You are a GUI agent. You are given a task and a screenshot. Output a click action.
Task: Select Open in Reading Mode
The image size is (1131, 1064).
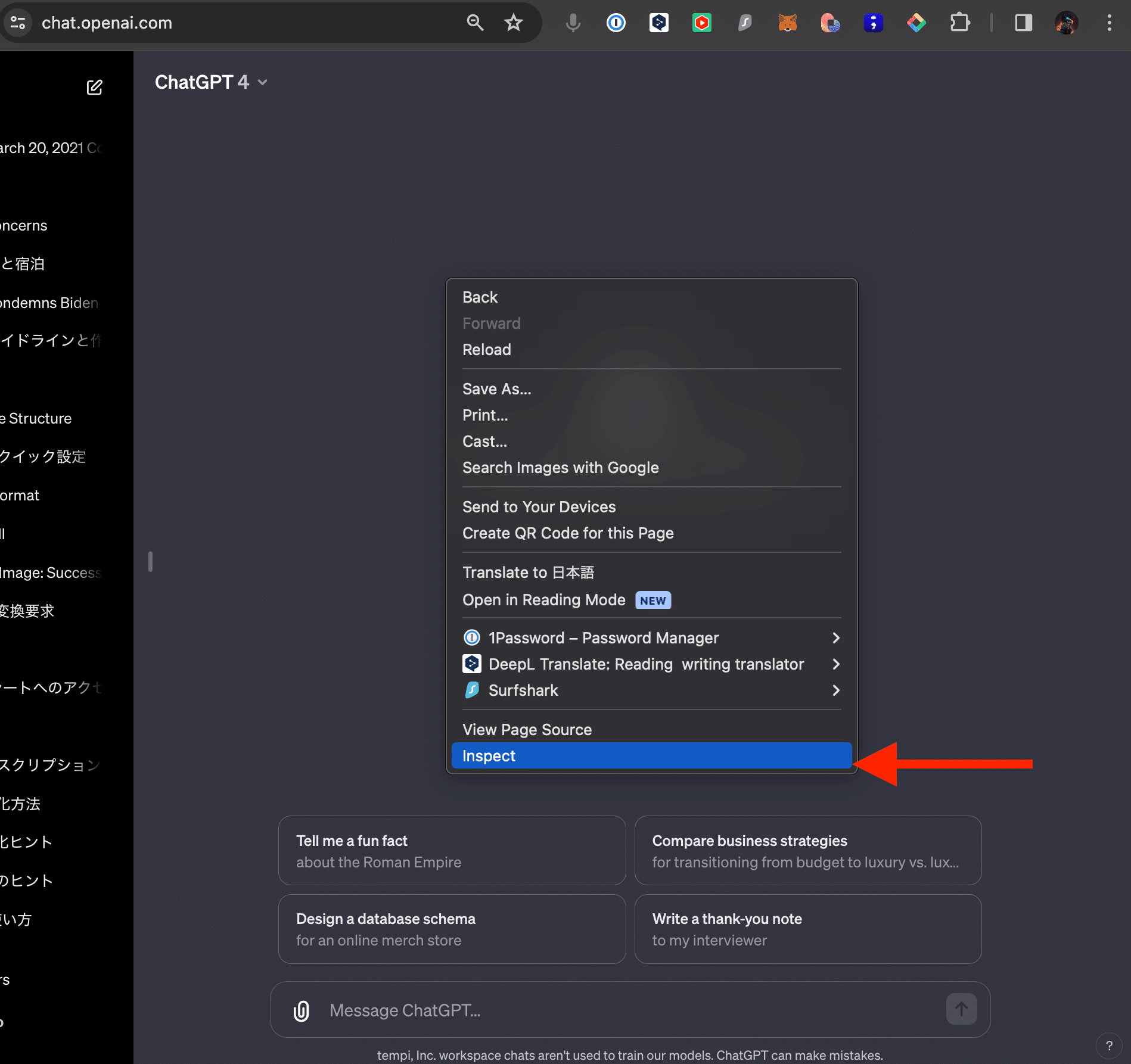pos(543,600)
